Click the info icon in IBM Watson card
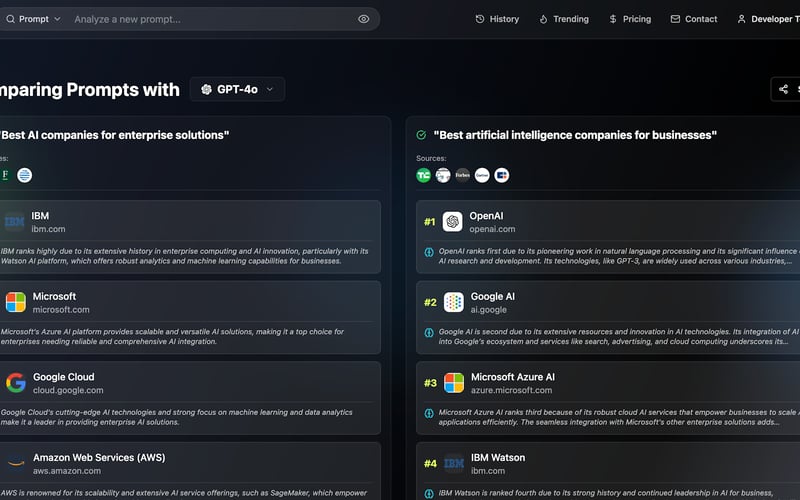 429,494
